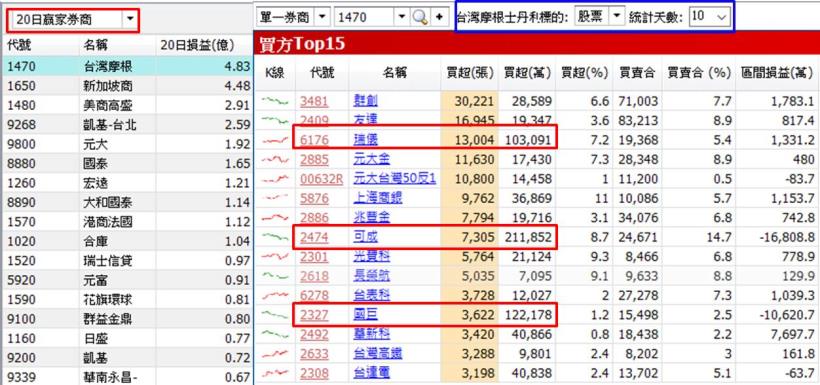Sort by 買超(張) column header
The image size is (820, 385).
coord(470,73)
